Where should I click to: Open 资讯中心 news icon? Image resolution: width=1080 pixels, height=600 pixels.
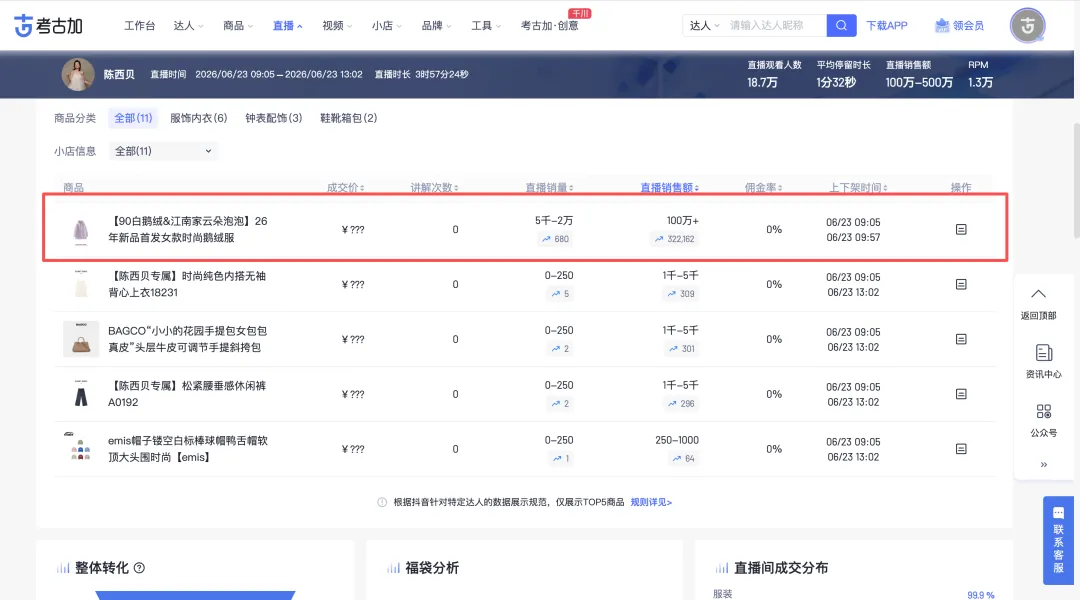(x=1043, y=353)
